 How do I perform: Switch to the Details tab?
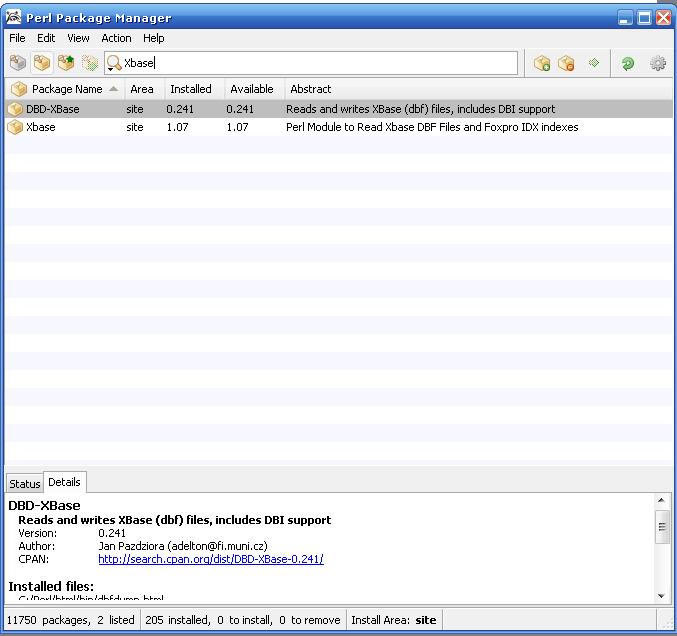click(64, 482)
